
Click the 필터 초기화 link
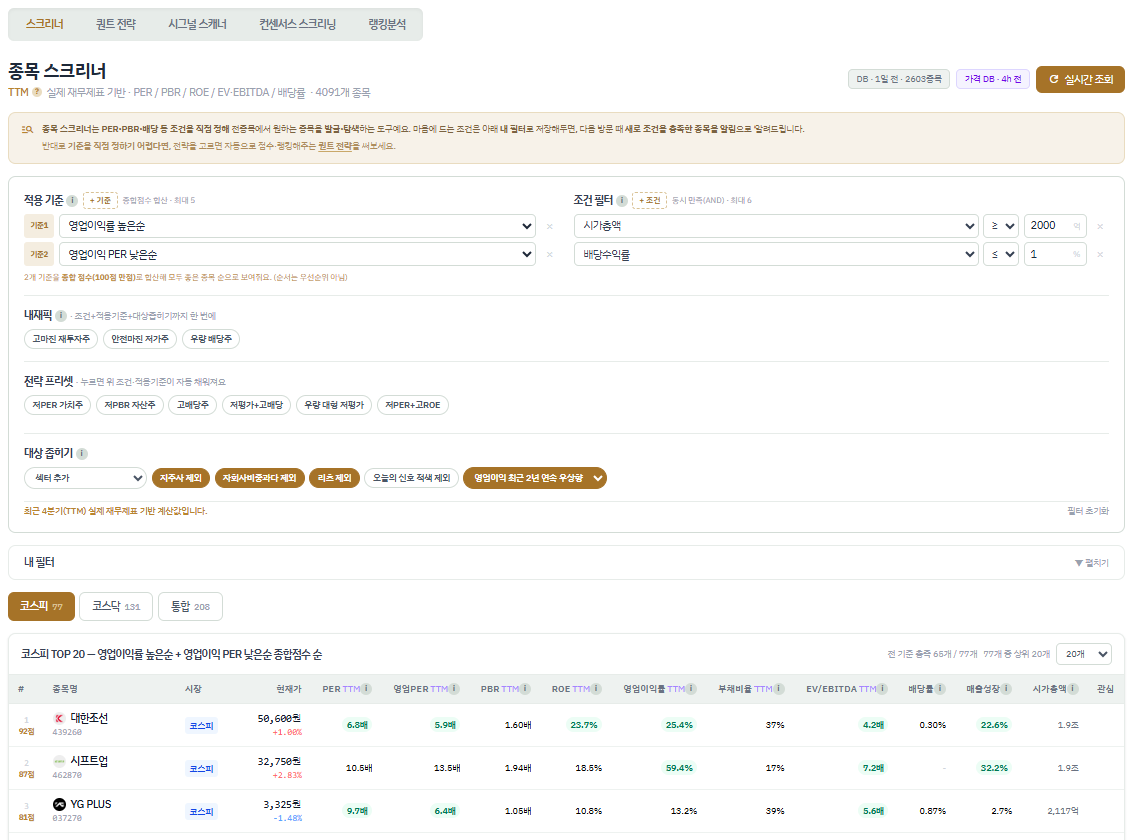1088,511
